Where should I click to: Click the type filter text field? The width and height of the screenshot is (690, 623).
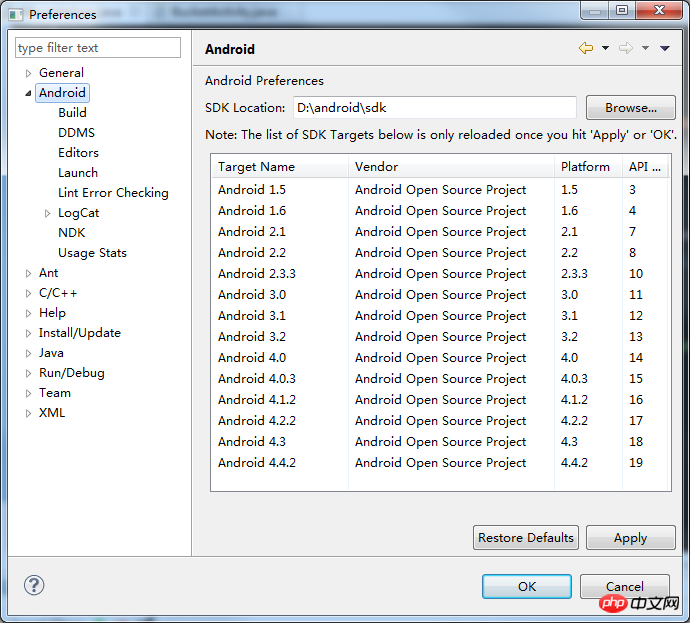click(x=98, y=48)
